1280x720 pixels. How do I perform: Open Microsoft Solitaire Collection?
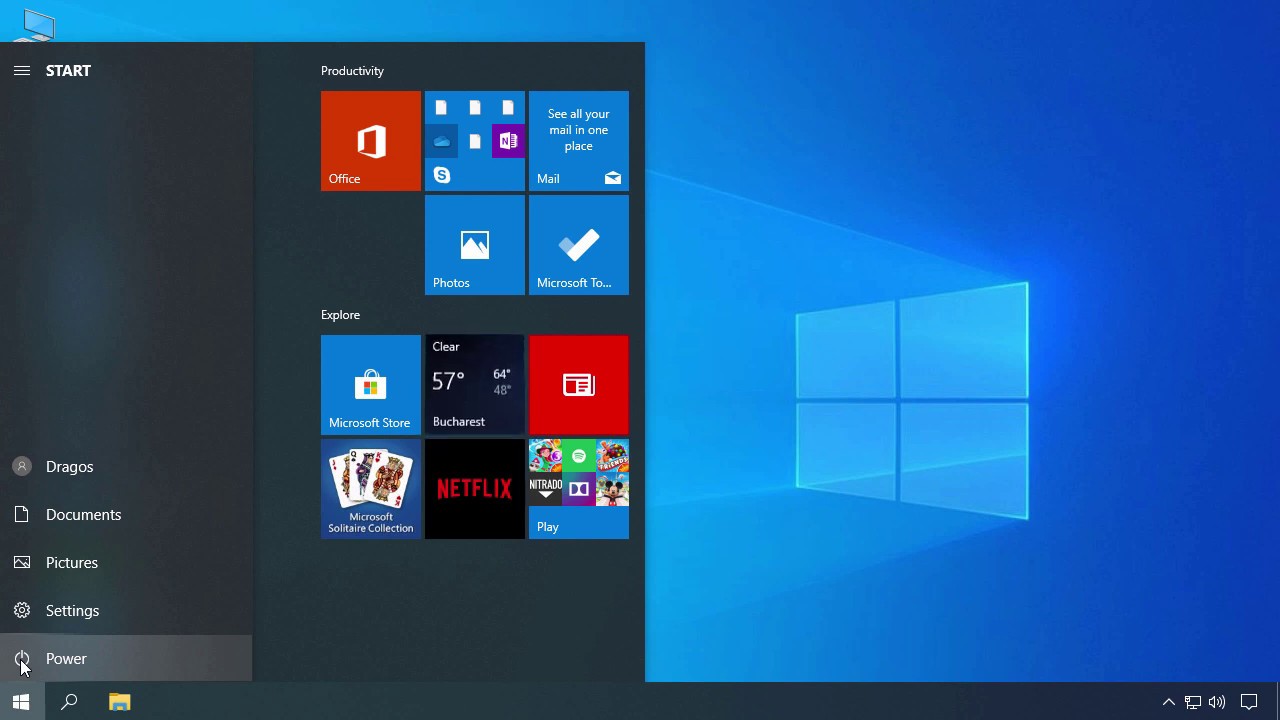370,488
